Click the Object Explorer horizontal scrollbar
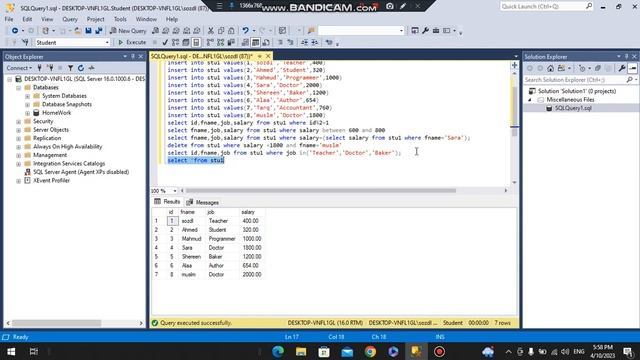 56,323
